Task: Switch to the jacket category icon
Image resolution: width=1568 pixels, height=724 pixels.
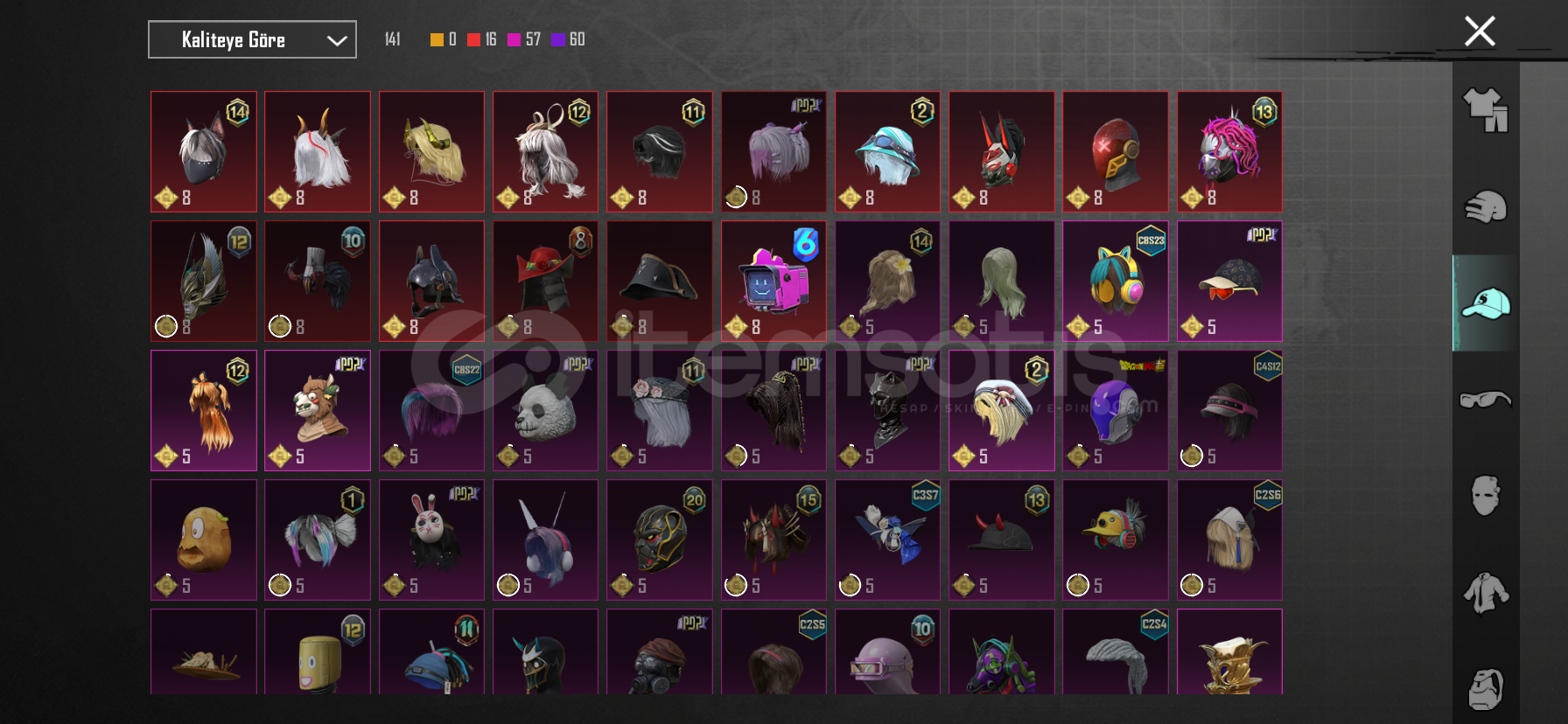Action: (x=1486, y=593)
